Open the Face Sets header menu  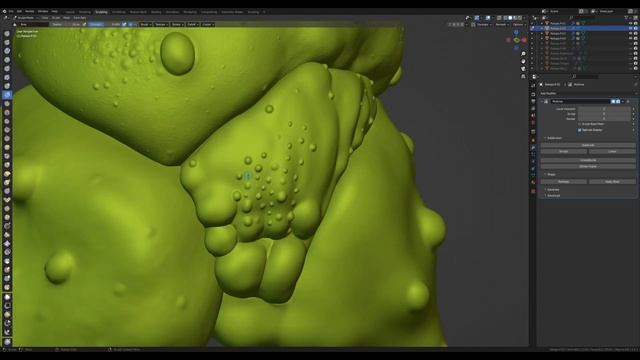tap(80, 18)
